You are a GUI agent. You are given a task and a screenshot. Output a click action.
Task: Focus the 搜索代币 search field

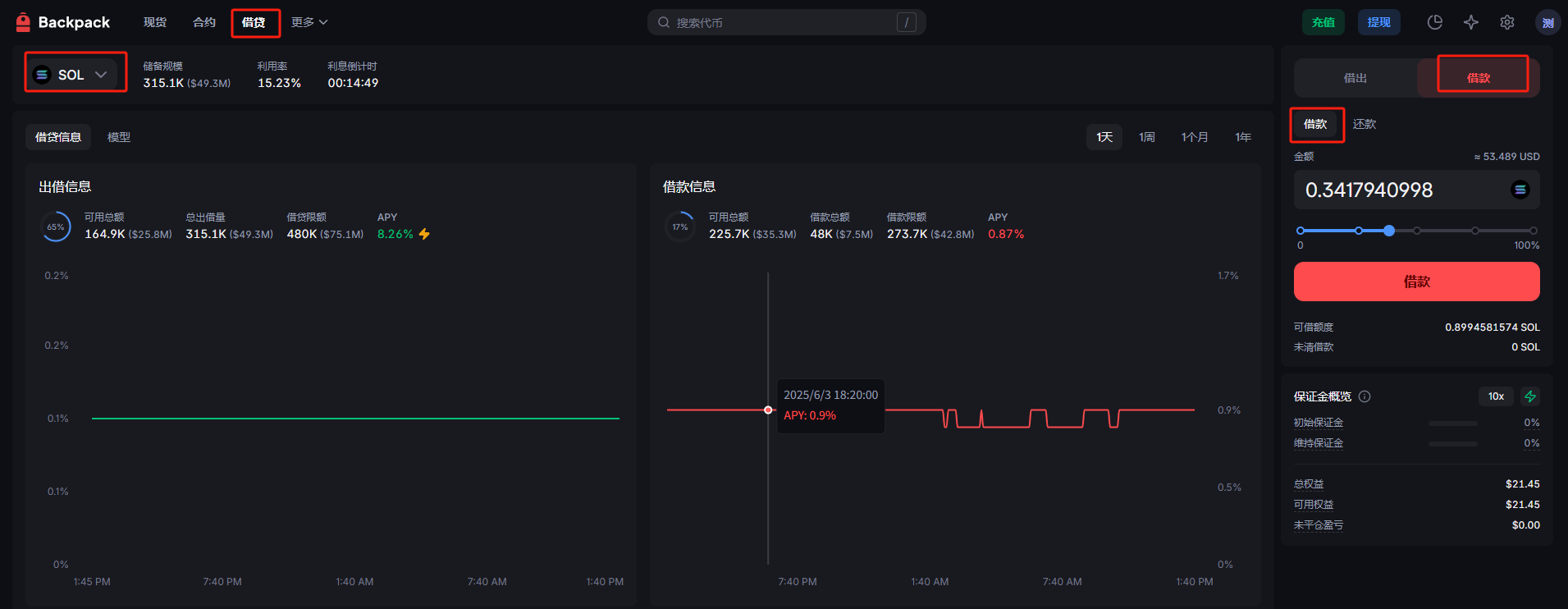(779, 22)
